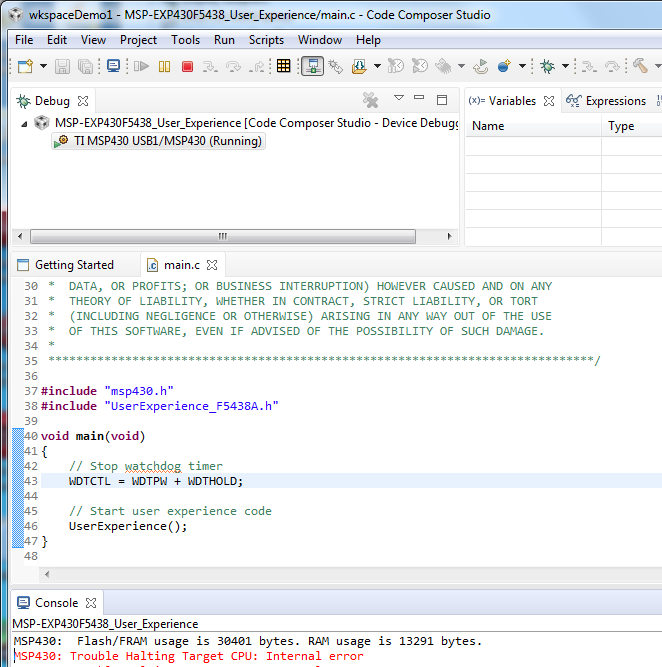The image size is (662, 667).
Task: Collapse the MSP-EXP430F5438_User_Experience tree node
Action: pyautogui.click(x=25, y=123)
